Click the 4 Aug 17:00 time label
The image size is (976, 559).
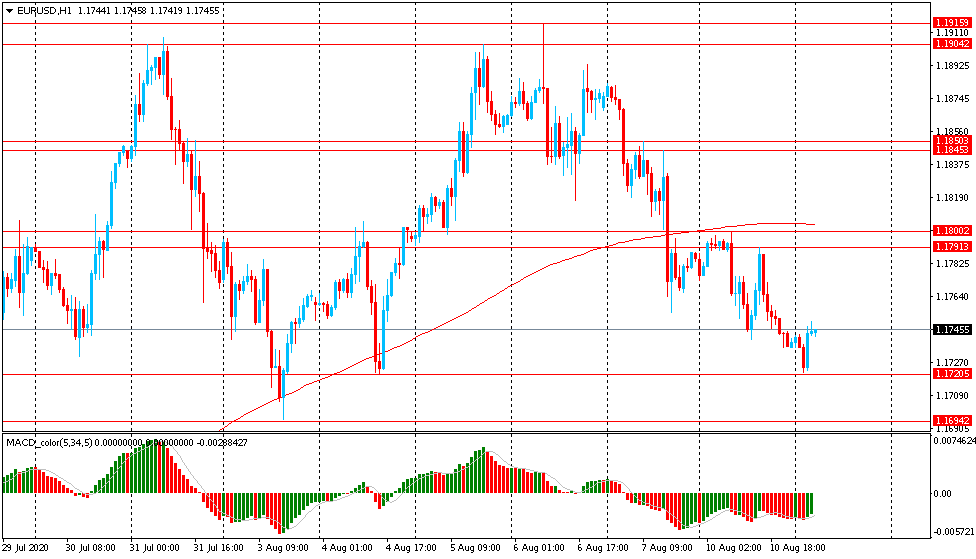(x=411, y=548)
